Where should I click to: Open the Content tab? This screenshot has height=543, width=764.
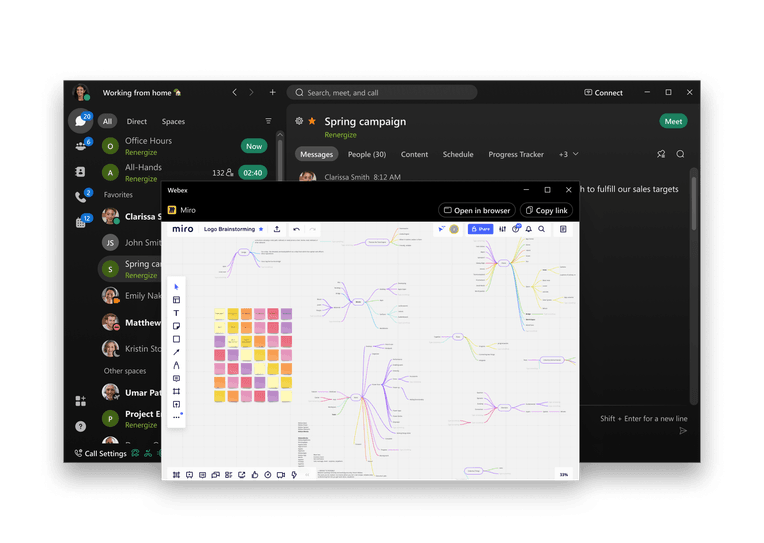point(414,154)
